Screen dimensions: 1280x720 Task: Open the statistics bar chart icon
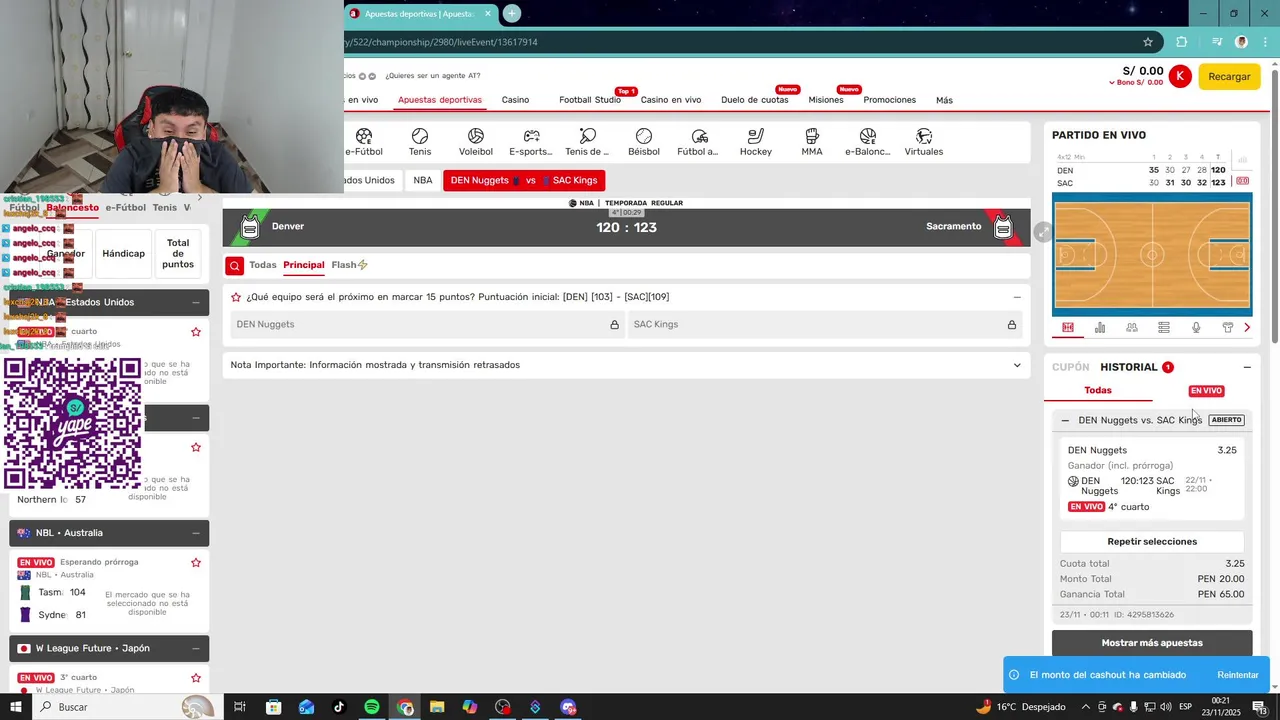1100,327
